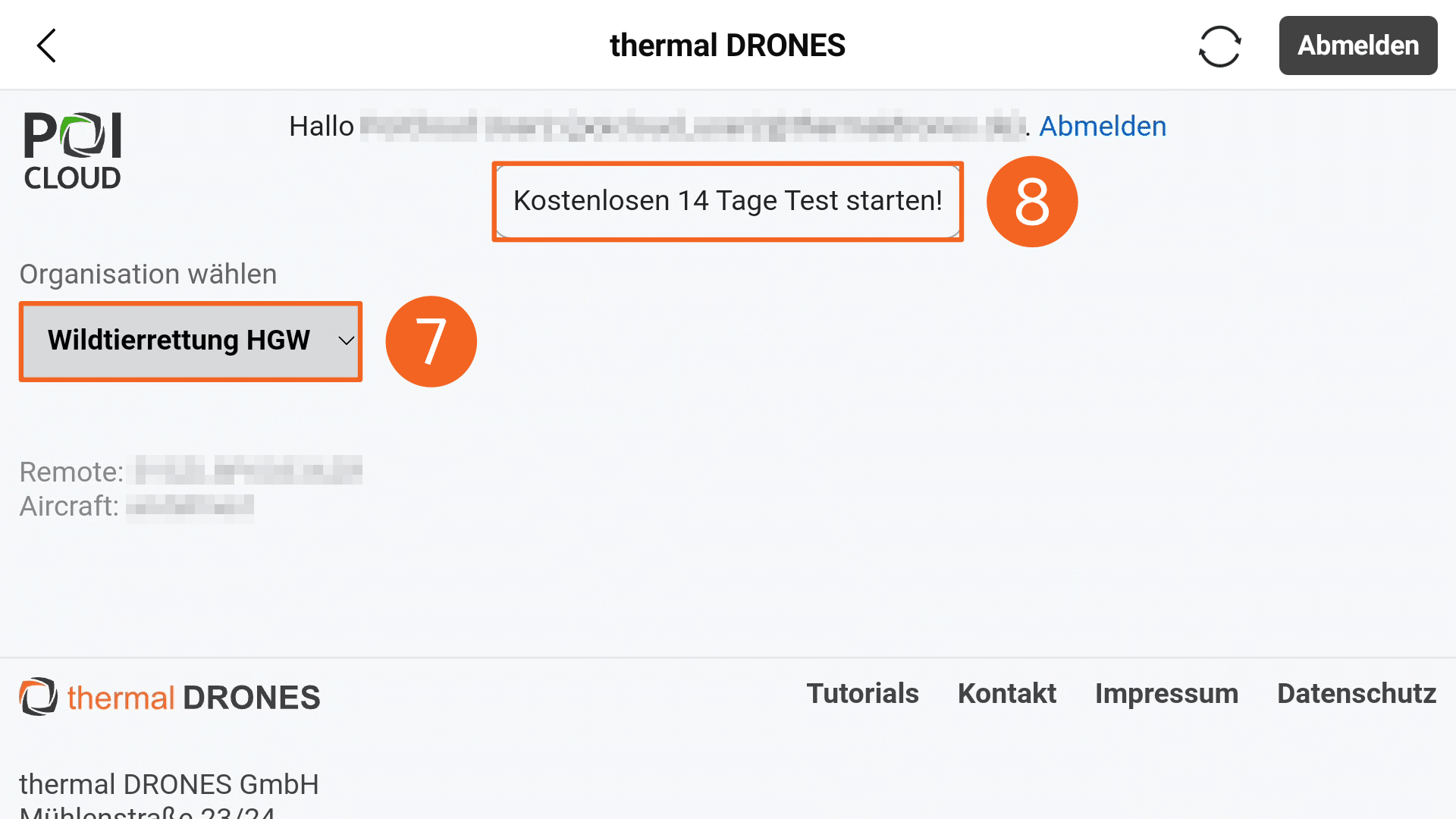Image resolution: width=1456 pixels, height=819 pixels.
Task: Open the Kontakt footer menu item
Action: [x=1006, y=694]
